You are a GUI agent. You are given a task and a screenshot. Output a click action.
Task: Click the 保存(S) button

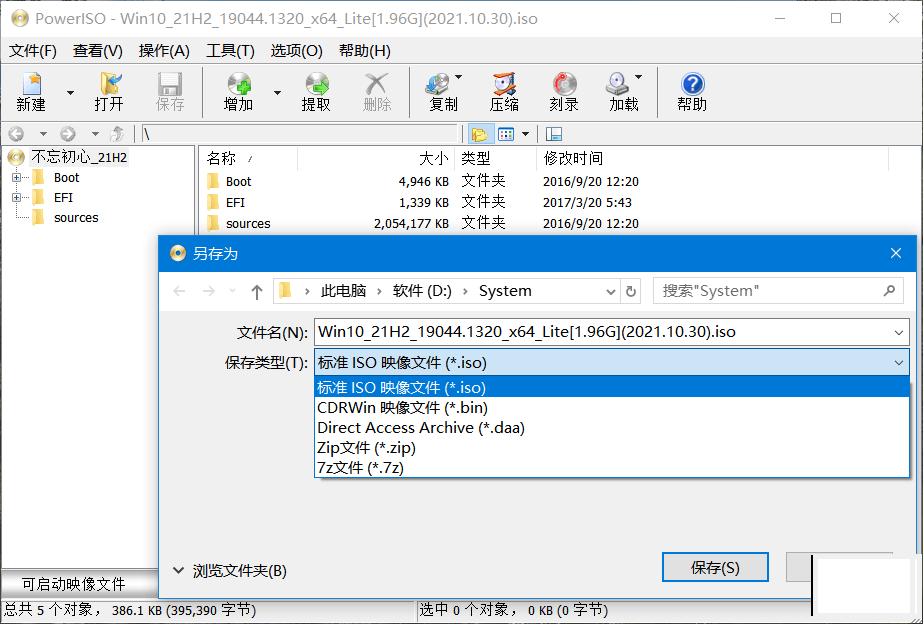[715, 567]
